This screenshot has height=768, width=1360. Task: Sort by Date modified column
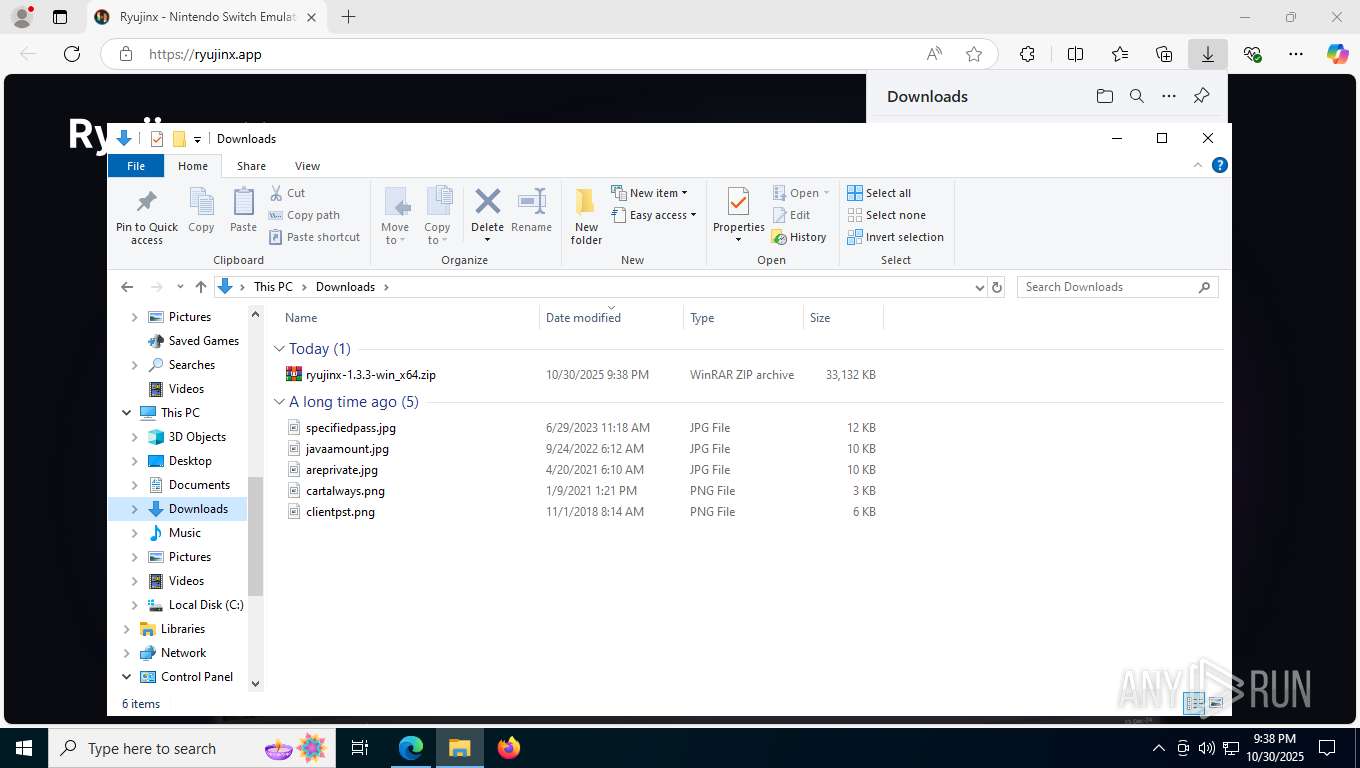tap(611, 317)
